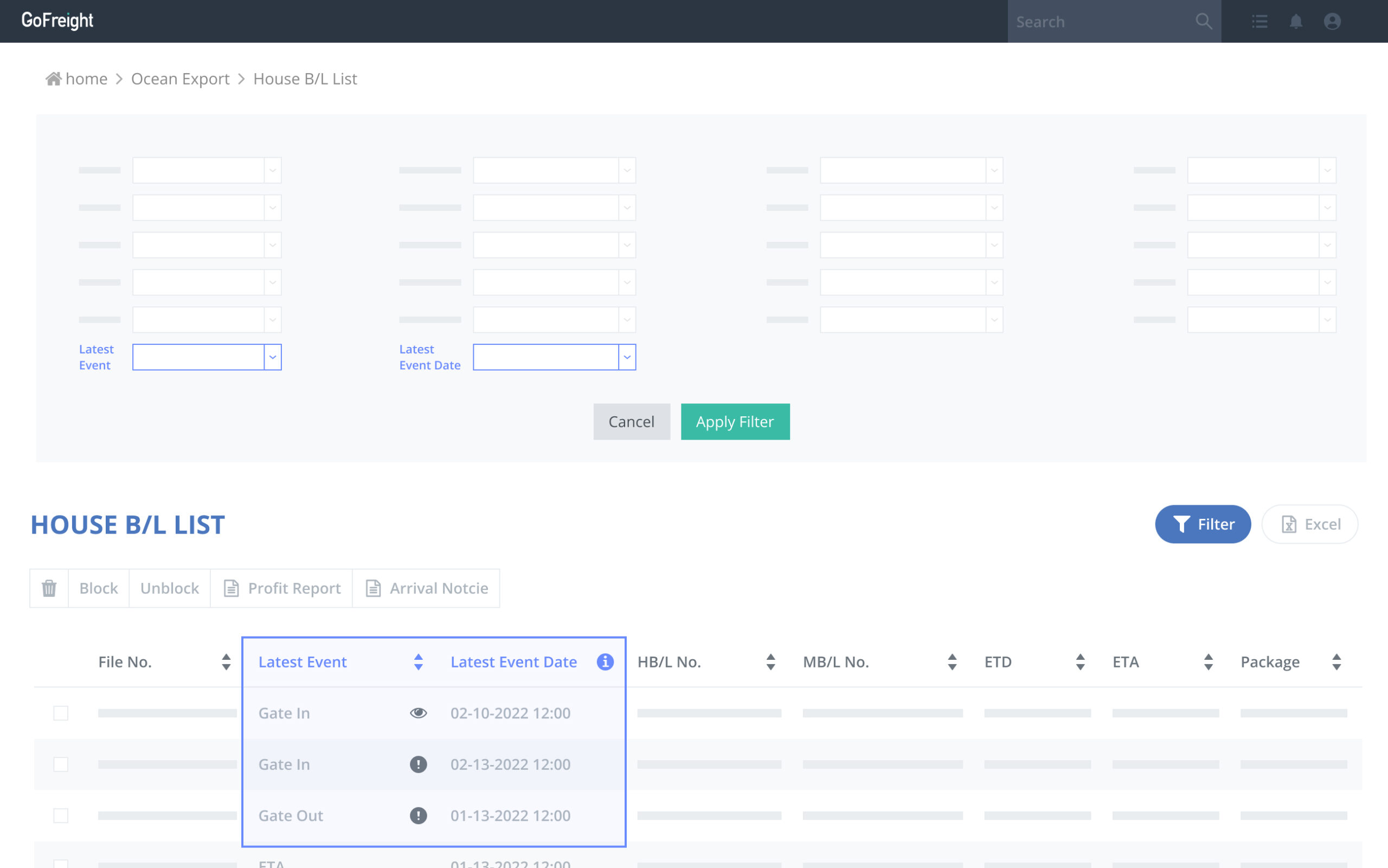Click the Apply Filter button

[x=735, y=422]
